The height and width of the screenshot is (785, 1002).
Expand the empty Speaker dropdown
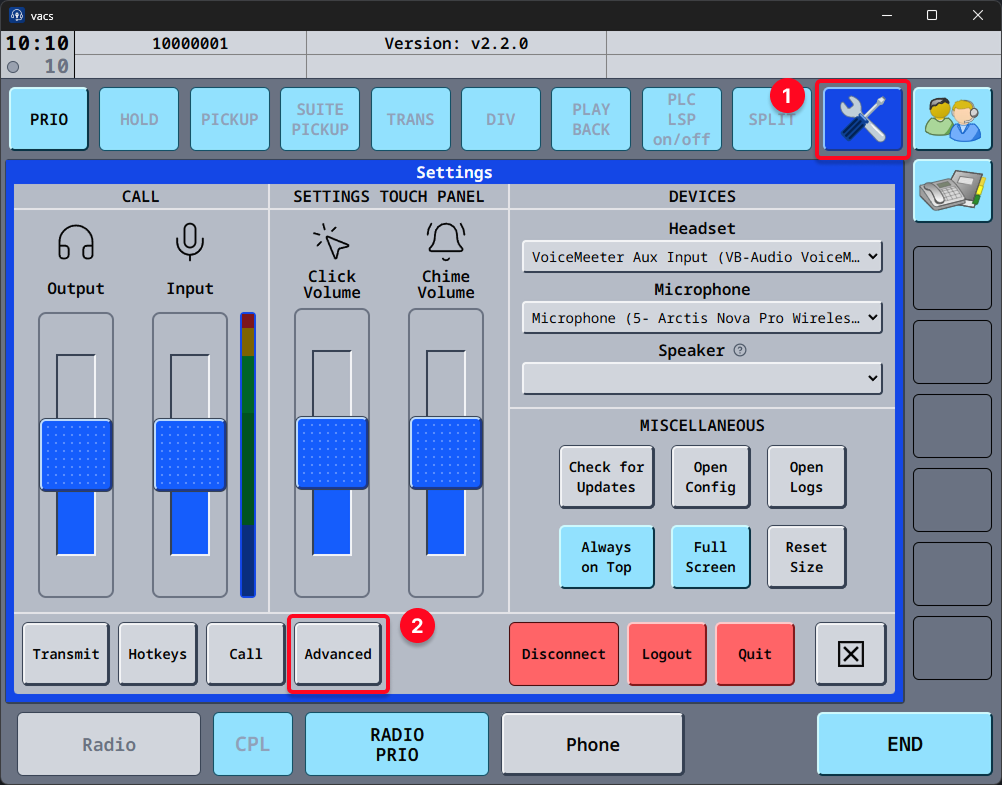click(x=702, y=378)
